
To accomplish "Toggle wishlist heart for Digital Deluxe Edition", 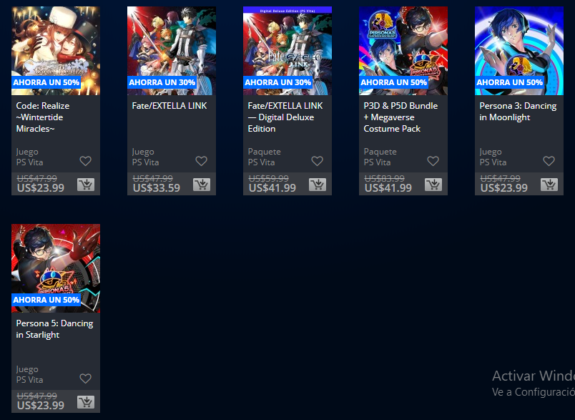I will pyautogui.click(x=317, y=161).
